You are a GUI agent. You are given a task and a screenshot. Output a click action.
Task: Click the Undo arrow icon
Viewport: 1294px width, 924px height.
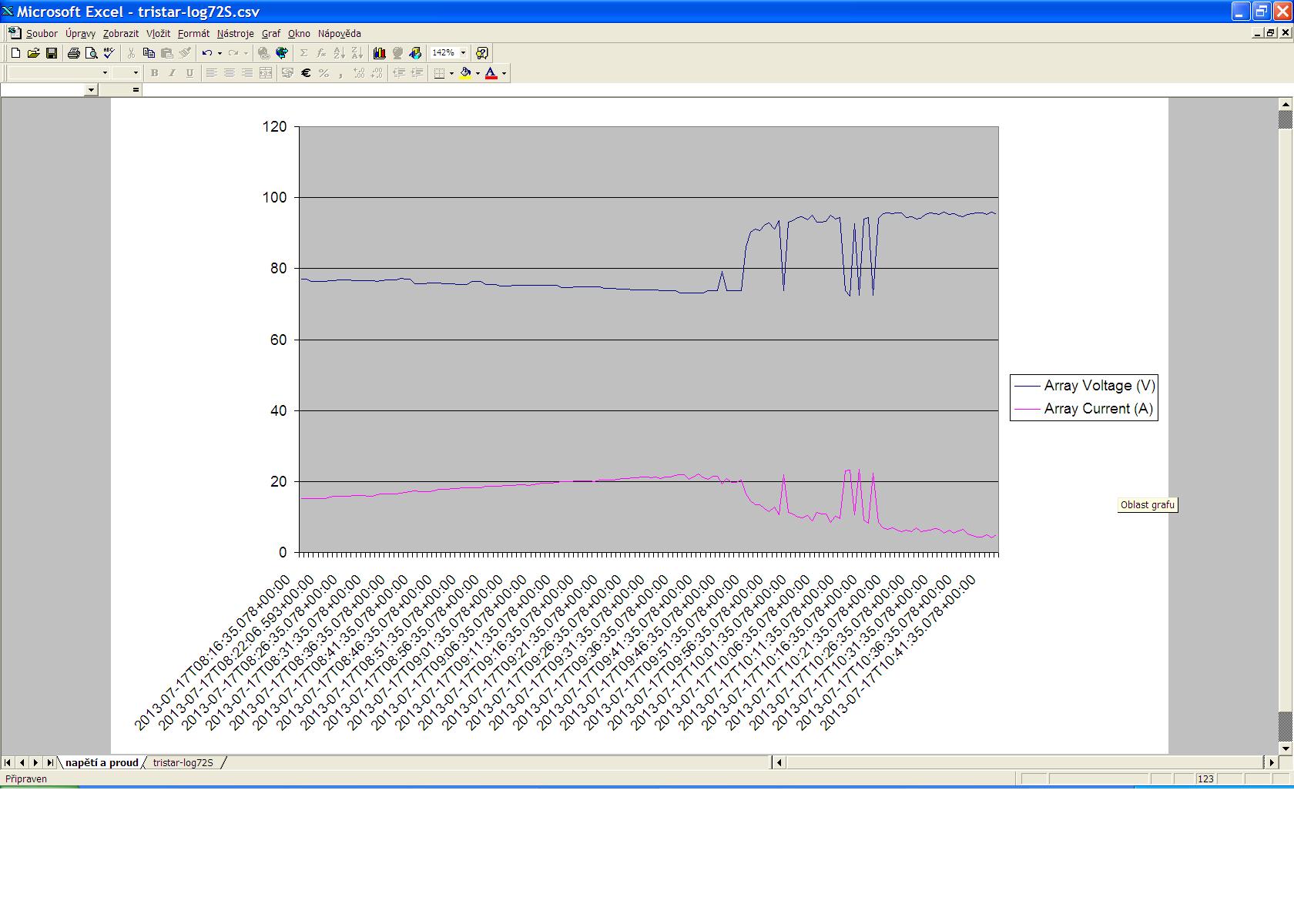tap(206, 53)
